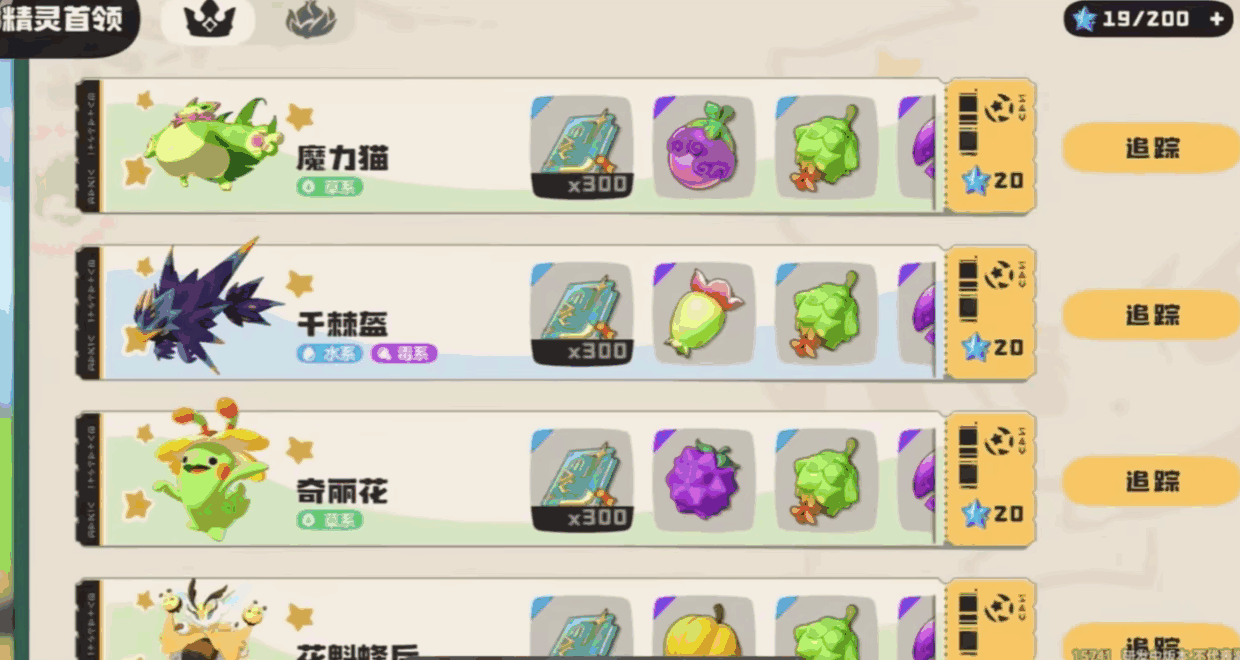Track the 奇丽花 boss
1240x660 pixels.
(x=1151, y=481)
